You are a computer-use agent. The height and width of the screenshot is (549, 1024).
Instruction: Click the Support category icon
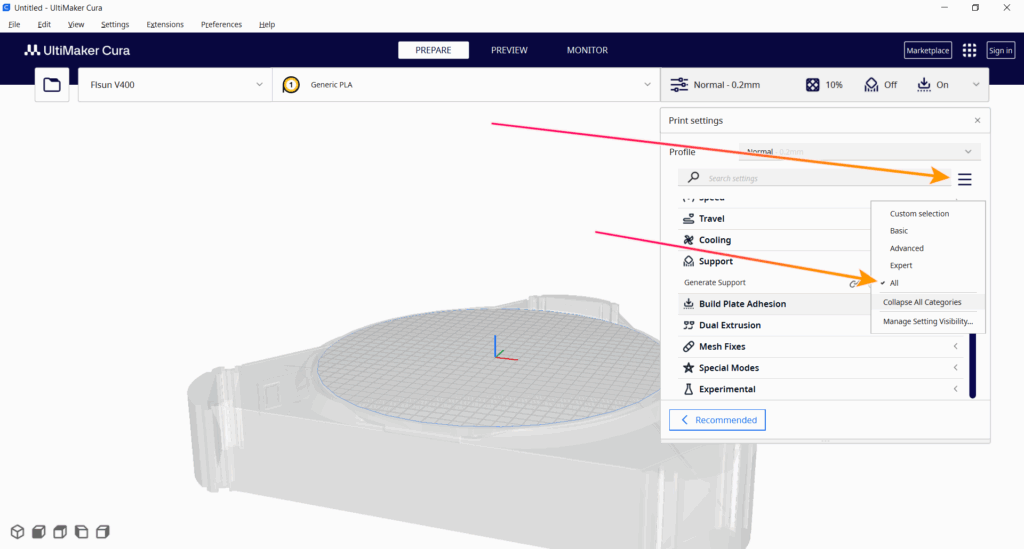click(x=688, y=261)
